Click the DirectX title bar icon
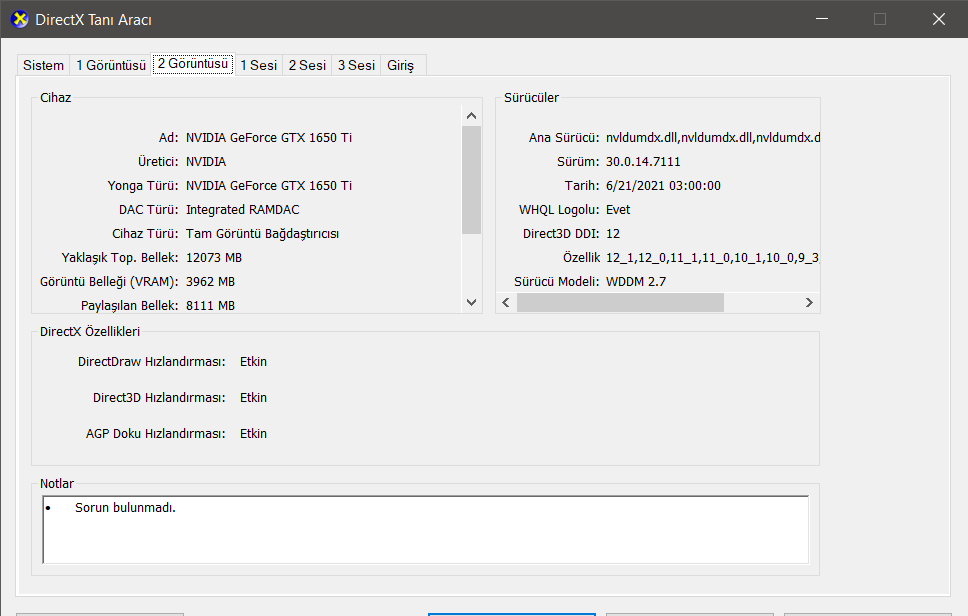Screen dimensions: 968x616 20,19
